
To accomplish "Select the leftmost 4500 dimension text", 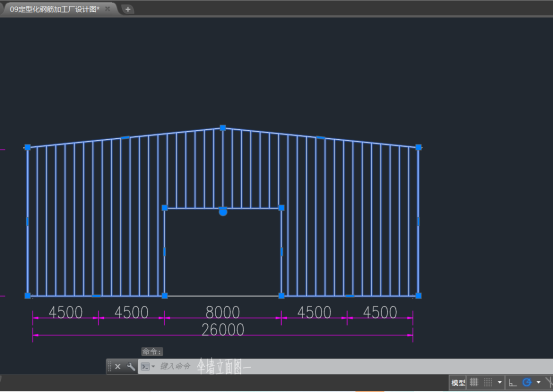I will [x=65, y=312].
